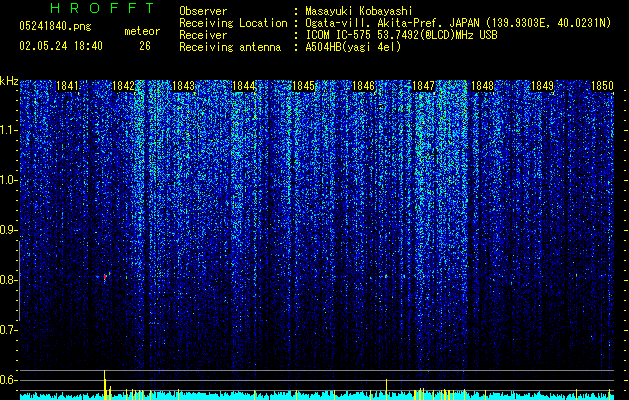Click the observer name Masayuki Kobayashi
Screen dimensions: 629x400
(x=359, y=11)
